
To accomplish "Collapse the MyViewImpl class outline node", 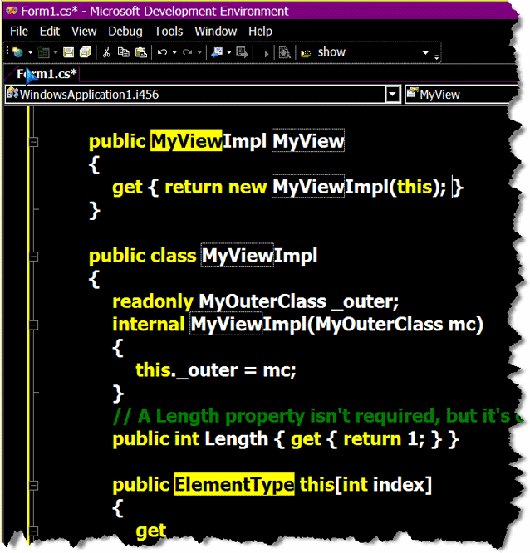I will 33,256.
